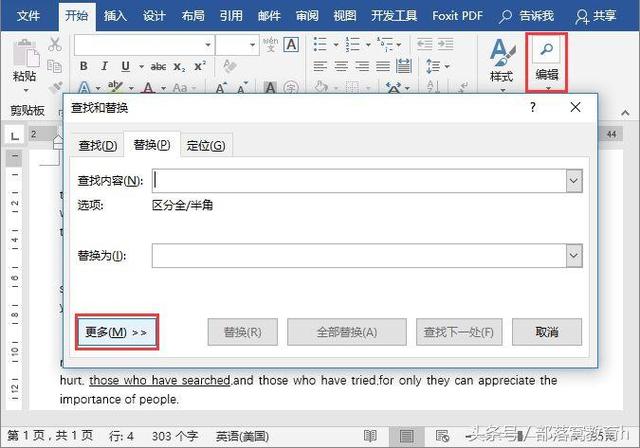Switch to the 插入 ribbon tab
The height and width of the screenshot is (448, 640).
point(116,16)
